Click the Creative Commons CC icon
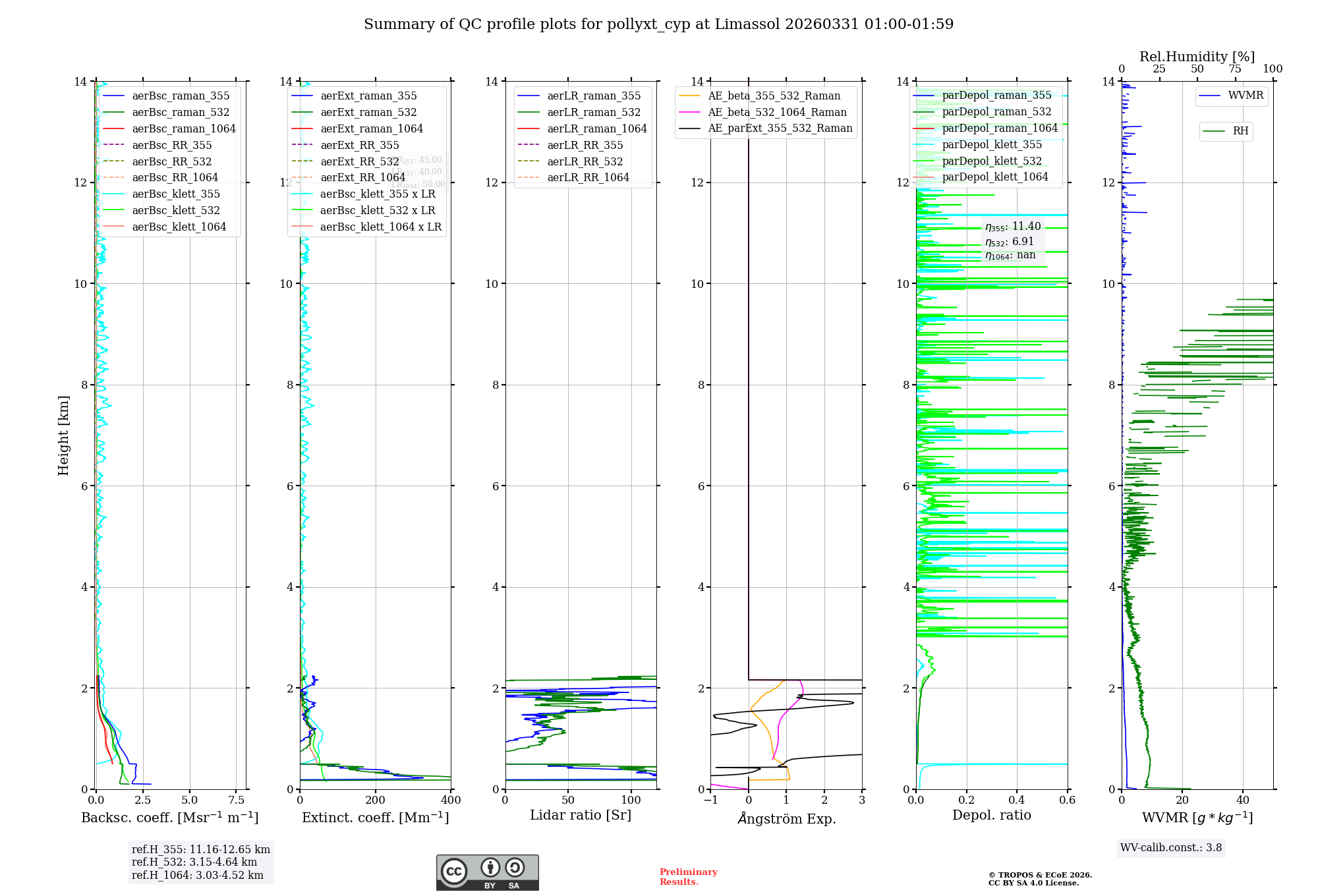The height and width of the screenshot is (896, 1318). tap(454, 871)
